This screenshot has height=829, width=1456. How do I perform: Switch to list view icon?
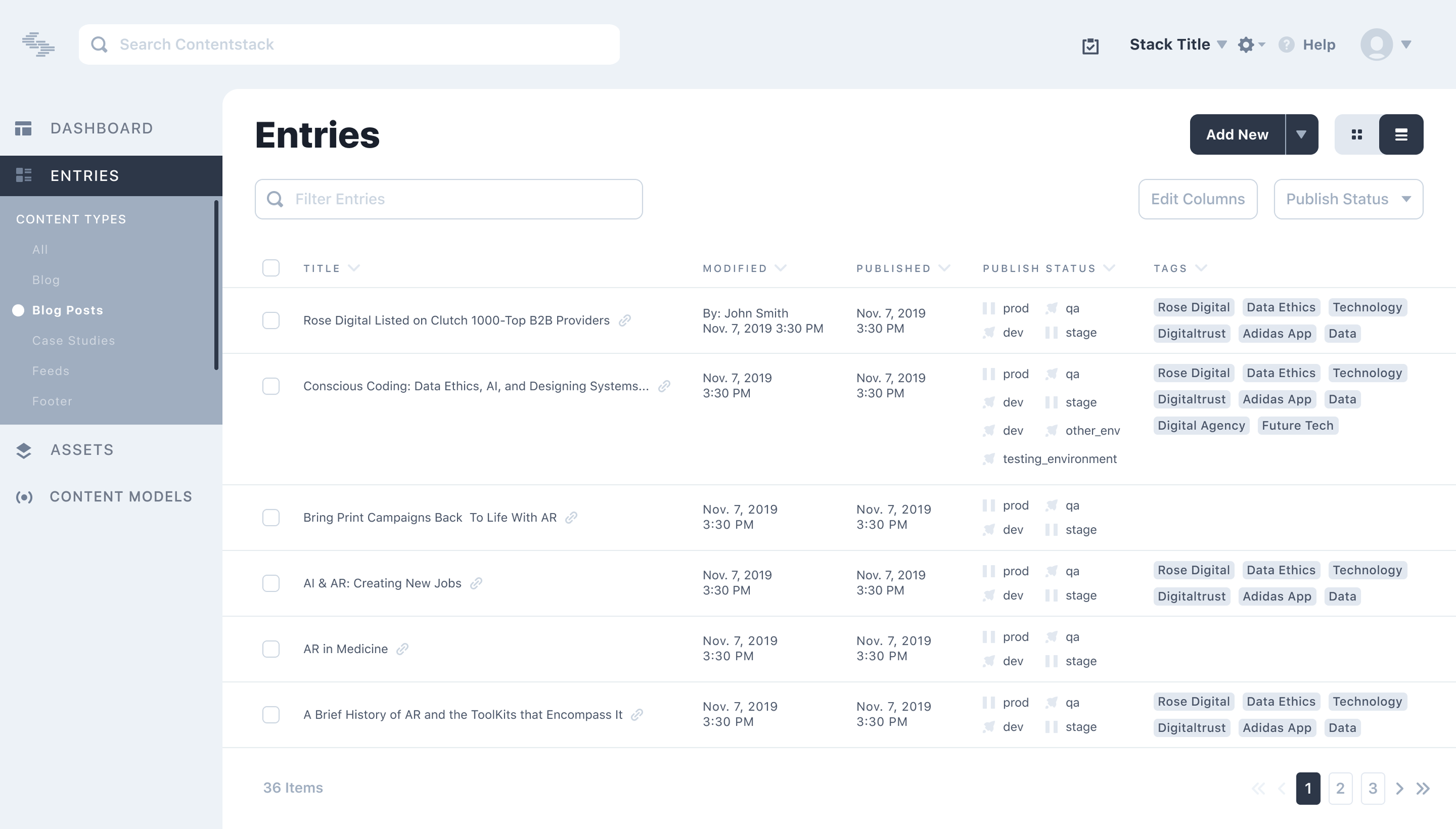(1401, 134)
